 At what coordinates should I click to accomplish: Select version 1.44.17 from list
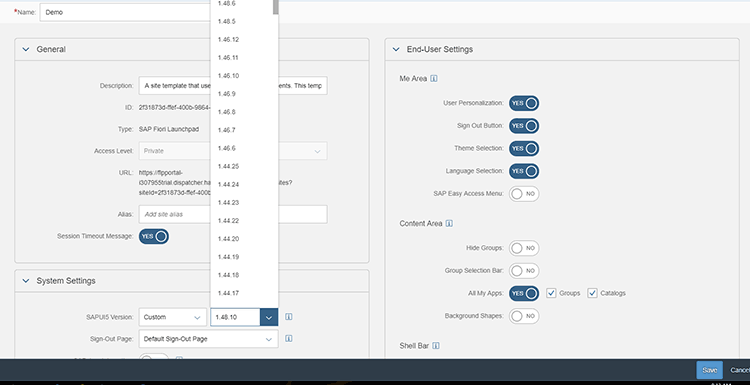244,293
